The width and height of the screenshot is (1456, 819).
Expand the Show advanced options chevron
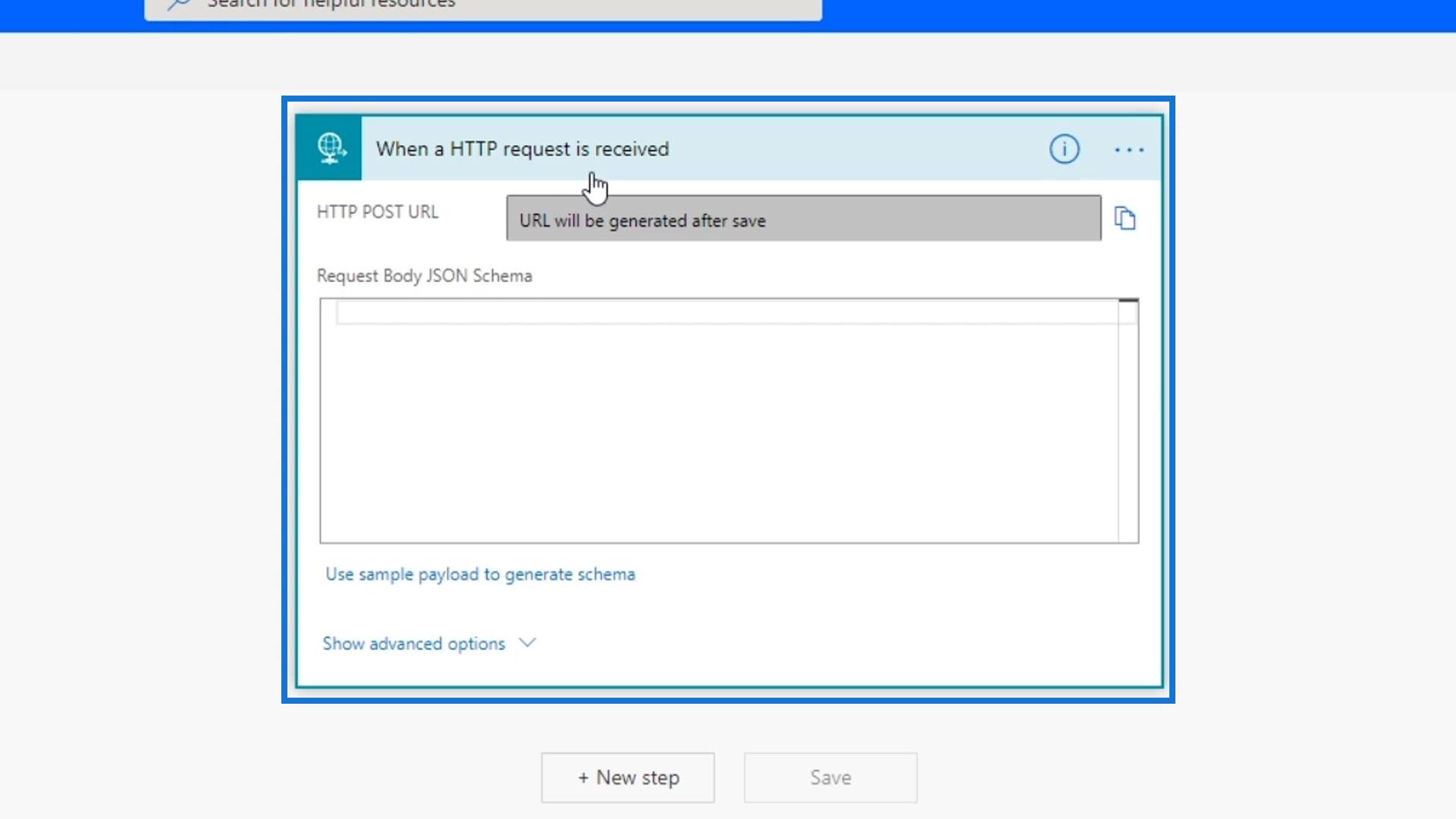coord(527,643)
